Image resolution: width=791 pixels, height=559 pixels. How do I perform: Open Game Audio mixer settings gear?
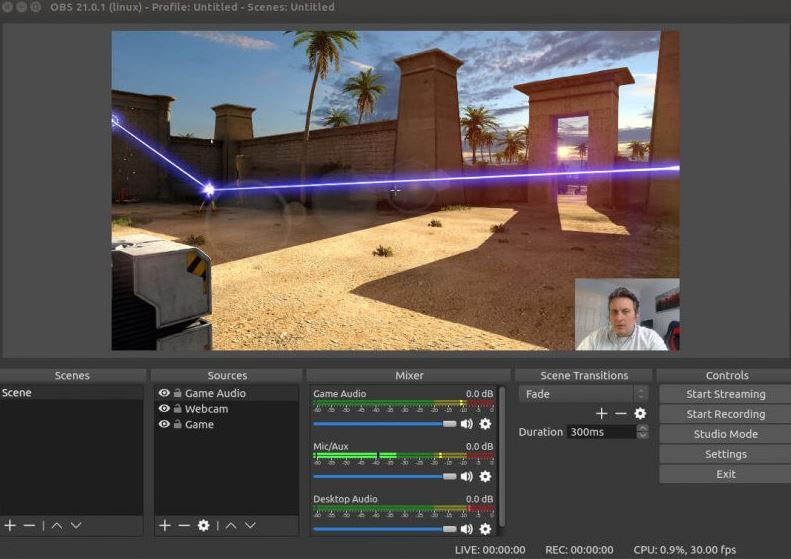485,424
